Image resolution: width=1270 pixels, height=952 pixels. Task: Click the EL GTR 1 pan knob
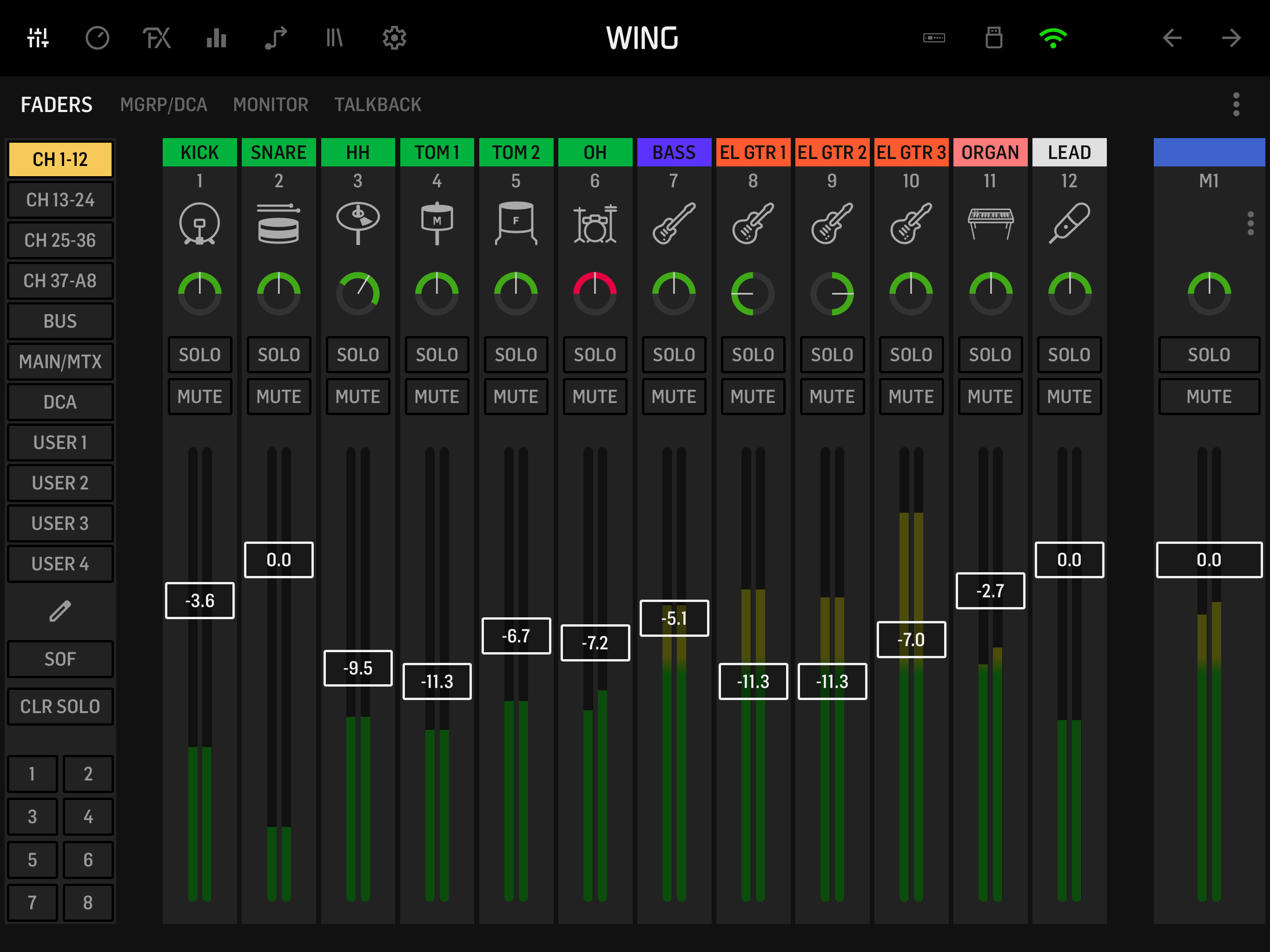coord(753,293)
